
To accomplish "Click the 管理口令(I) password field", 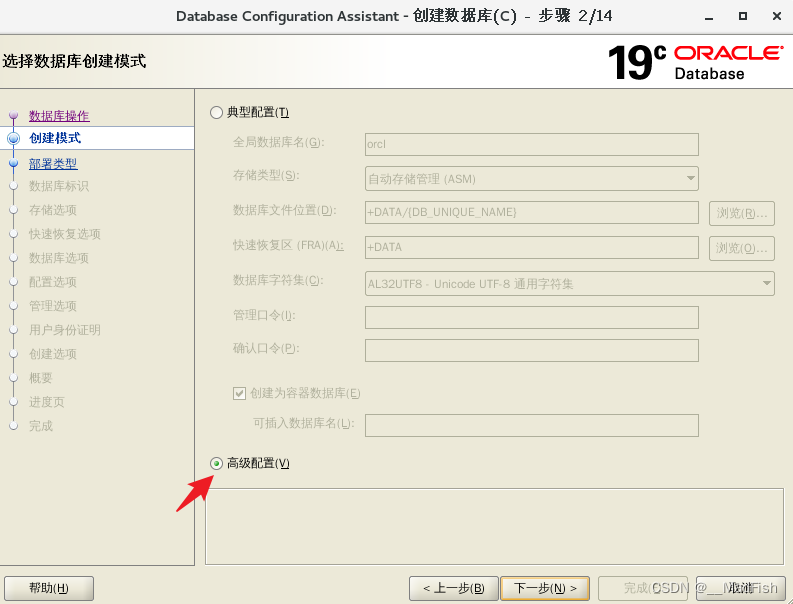I will 532,317.
